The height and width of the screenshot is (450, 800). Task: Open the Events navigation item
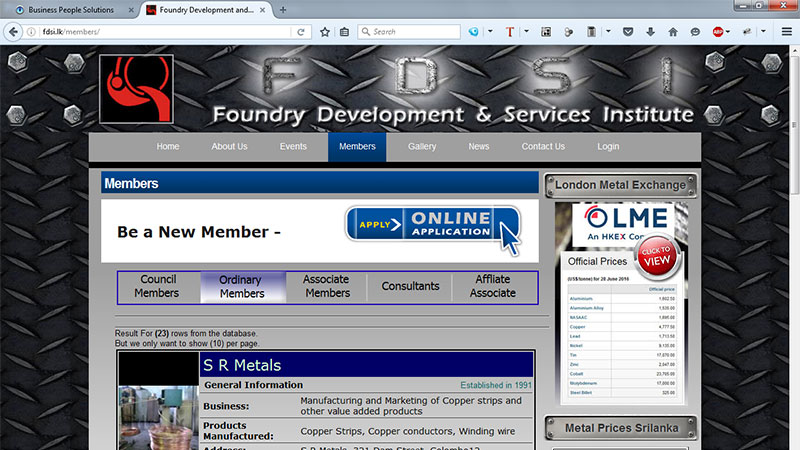pyautogui.click(x=293, y=146)
